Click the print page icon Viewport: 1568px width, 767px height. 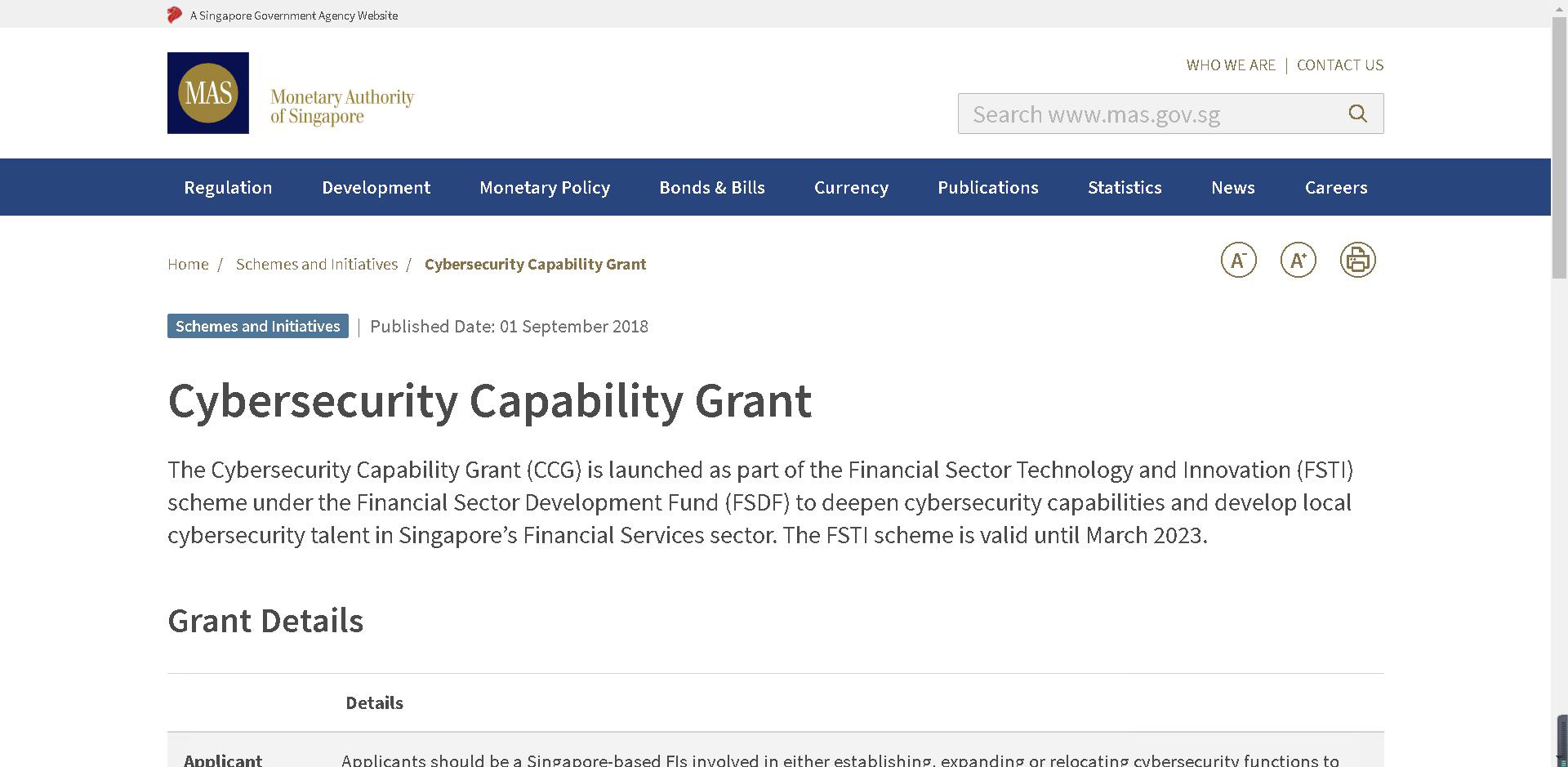pos(1357,260)
